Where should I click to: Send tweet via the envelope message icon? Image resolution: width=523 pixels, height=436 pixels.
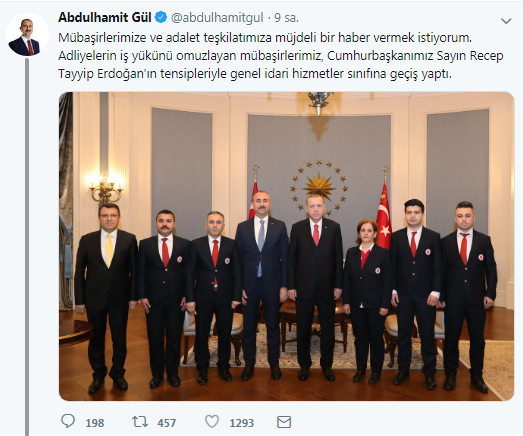click(x=284, y=422)
